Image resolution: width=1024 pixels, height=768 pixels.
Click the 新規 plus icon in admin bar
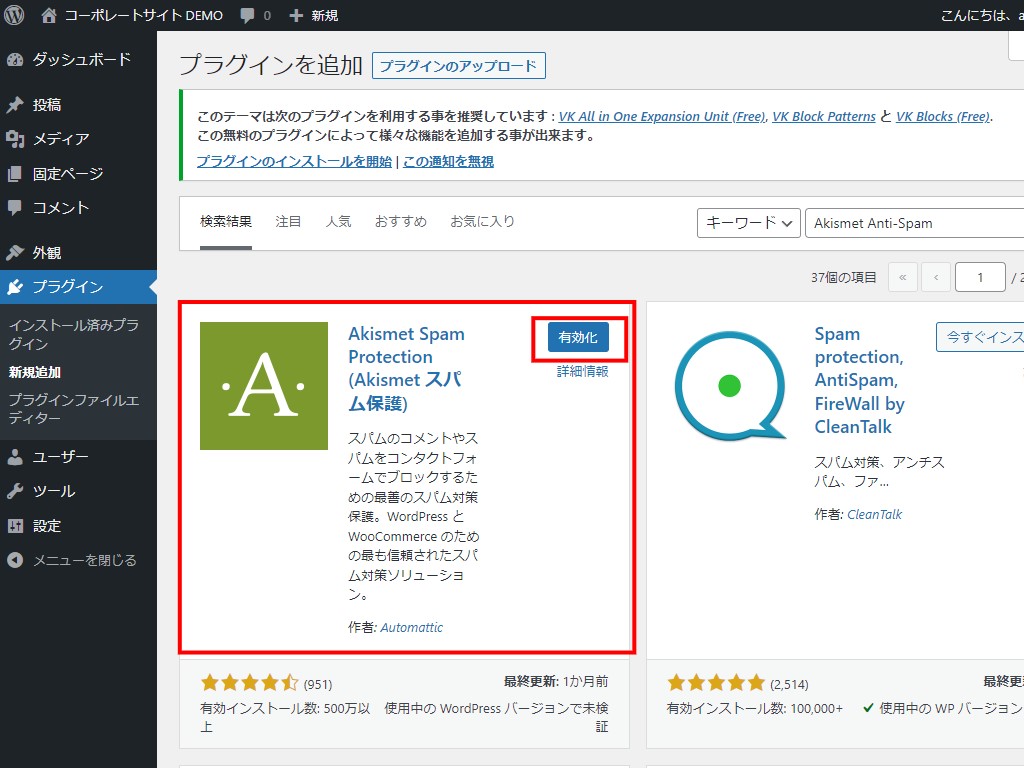[295, 15]
